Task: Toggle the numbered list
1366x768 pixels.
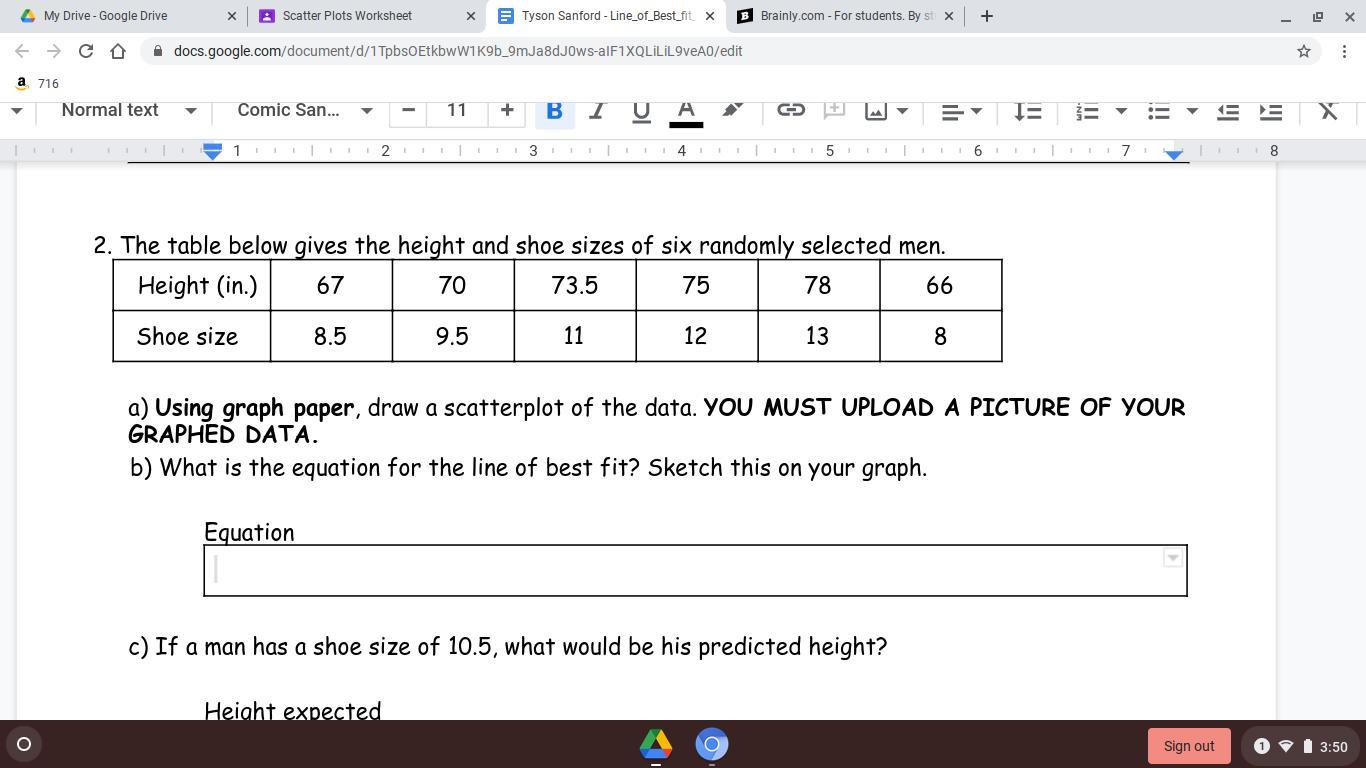Action: coord(1087,110)
